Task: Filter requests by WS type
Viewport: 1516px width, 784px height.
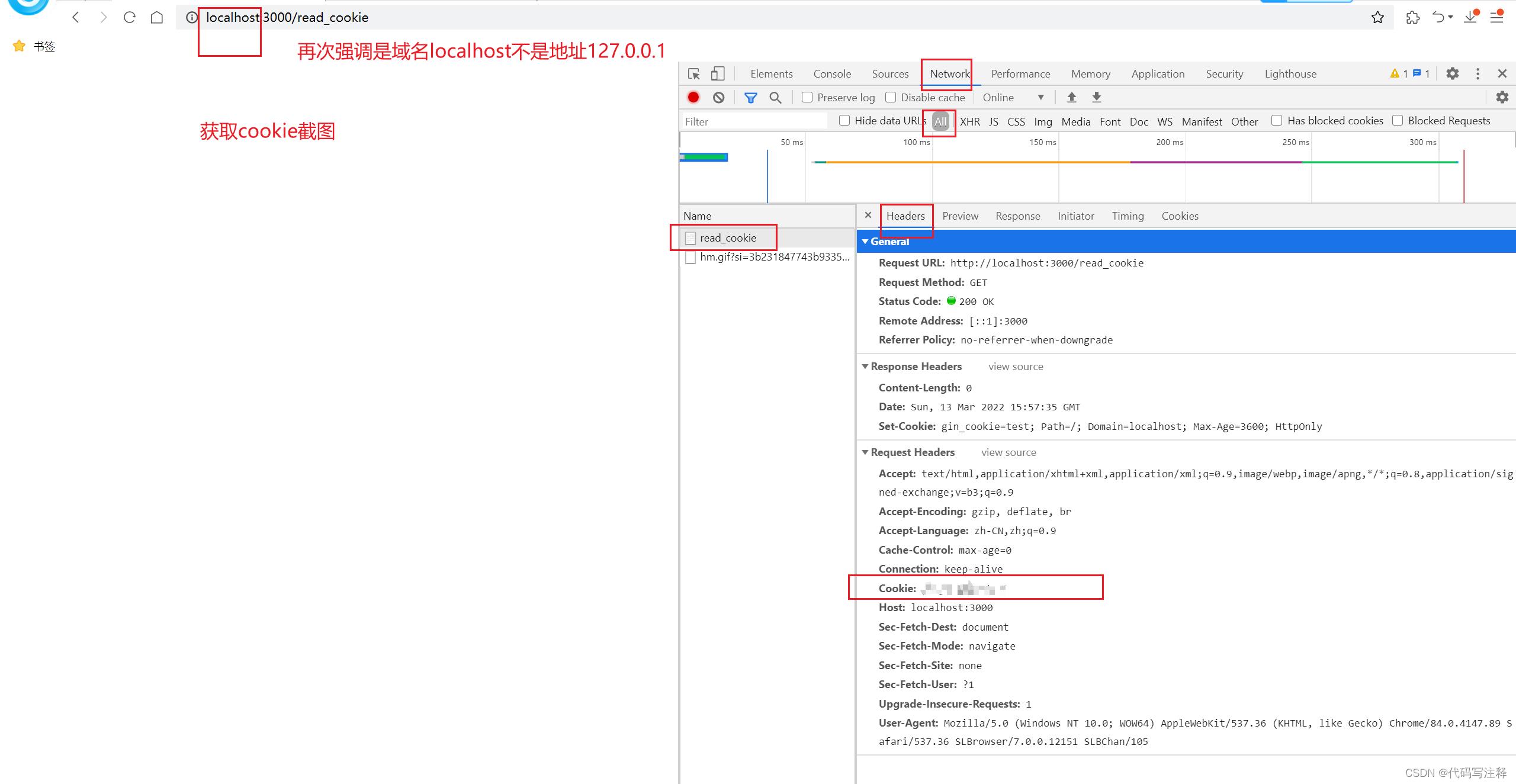Action: coord(1164,121)
